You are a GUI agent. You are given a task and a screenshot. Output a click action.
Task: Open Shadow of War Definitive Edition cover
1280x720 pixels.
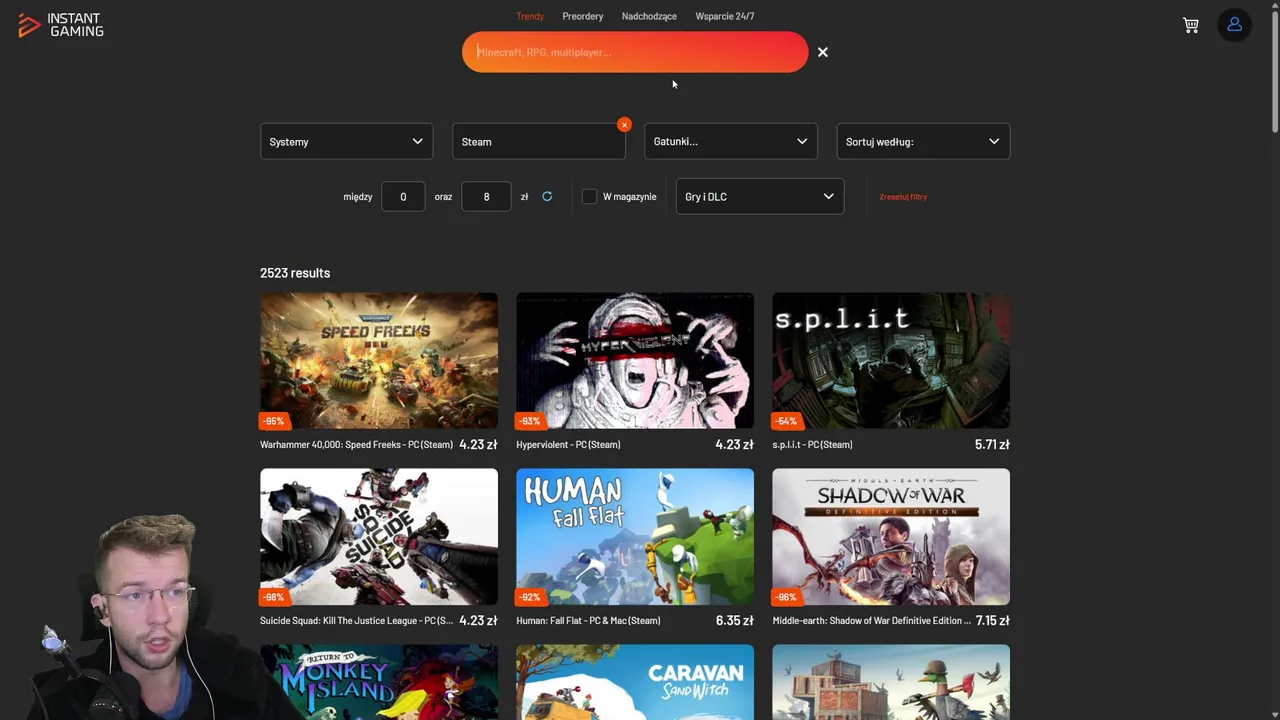pyautogui.click(x=891, y=537)
